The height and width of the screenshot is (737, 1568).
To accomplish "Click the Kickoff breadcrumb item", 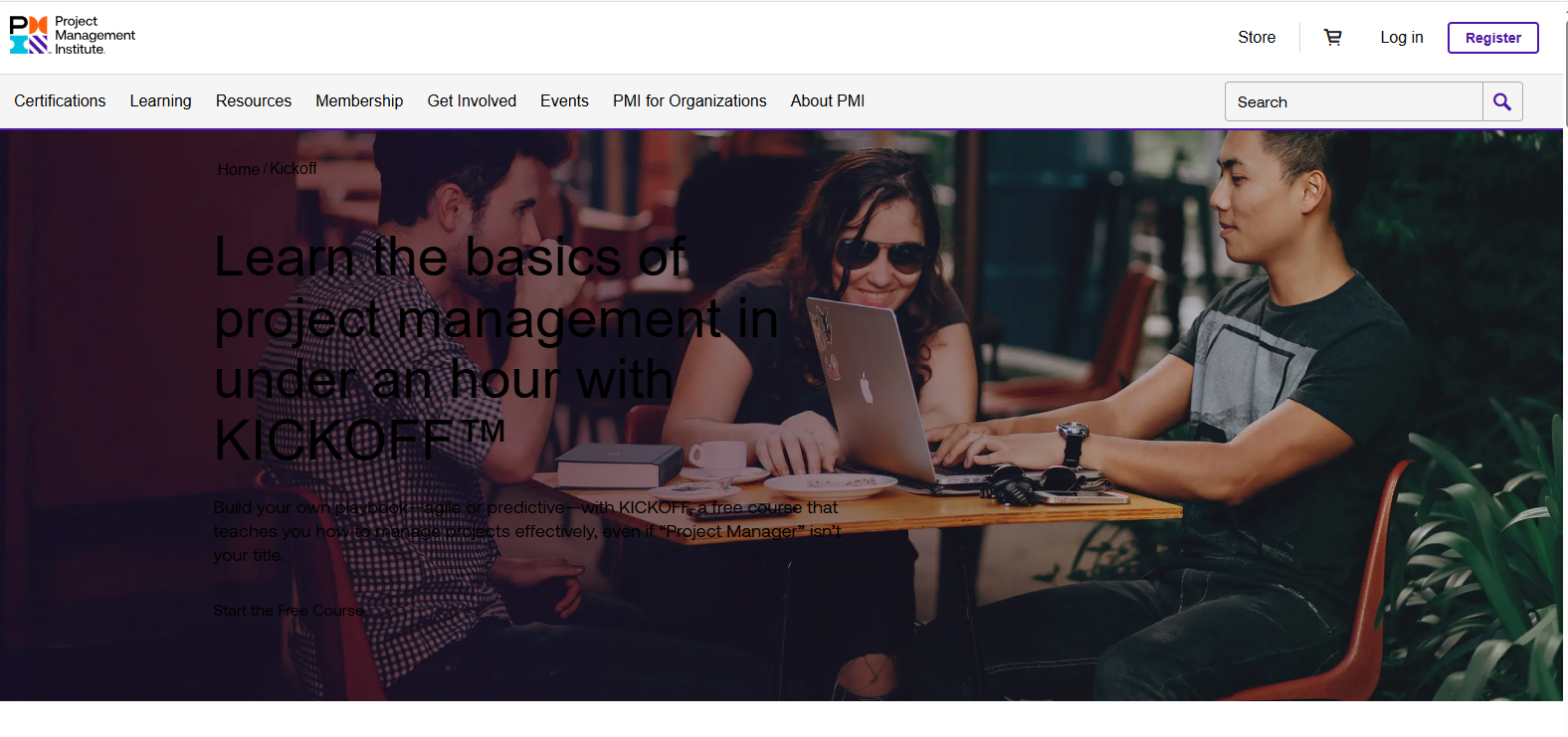I will click(x=294, y=169).
